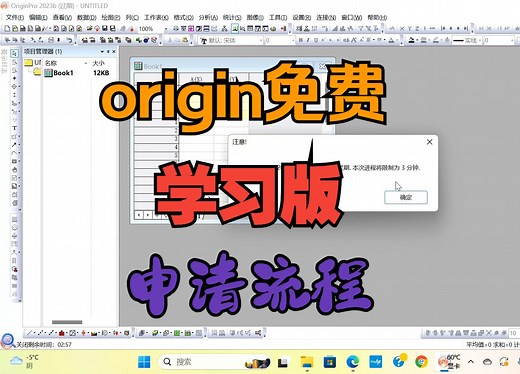Toggle Italic text formatting
The image size is (520, 374).
[308, 40]
